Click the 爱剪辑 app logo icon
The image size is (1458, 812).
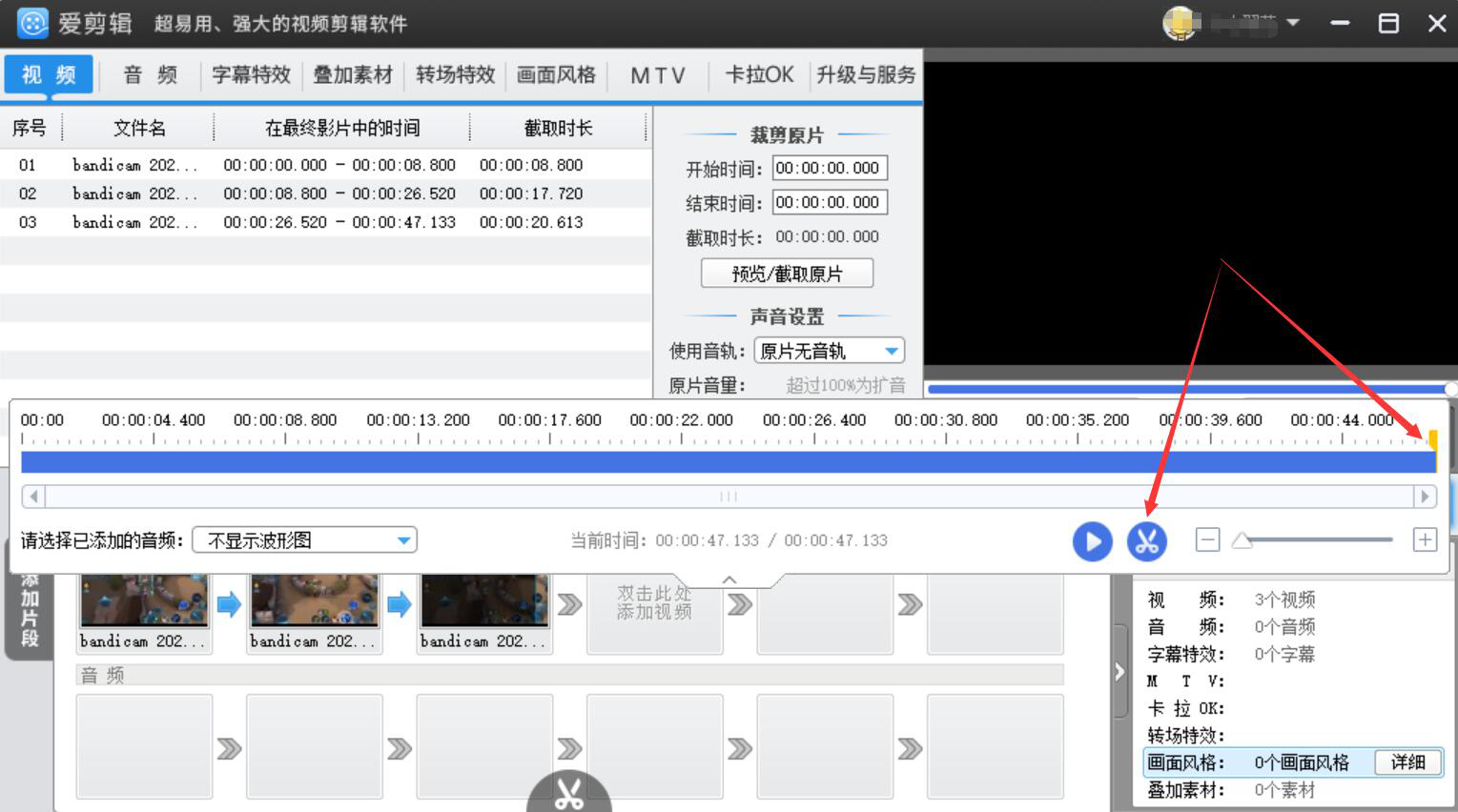(x=32, y=23)
